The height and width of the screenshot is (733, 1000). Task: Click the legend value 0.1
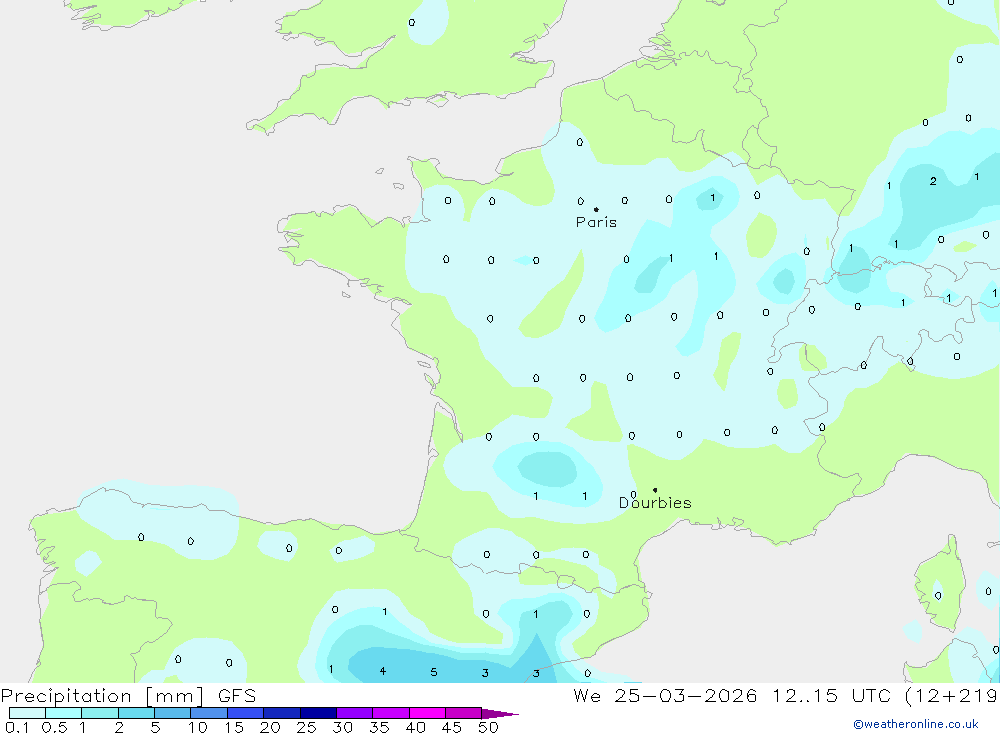click(17, 727)
